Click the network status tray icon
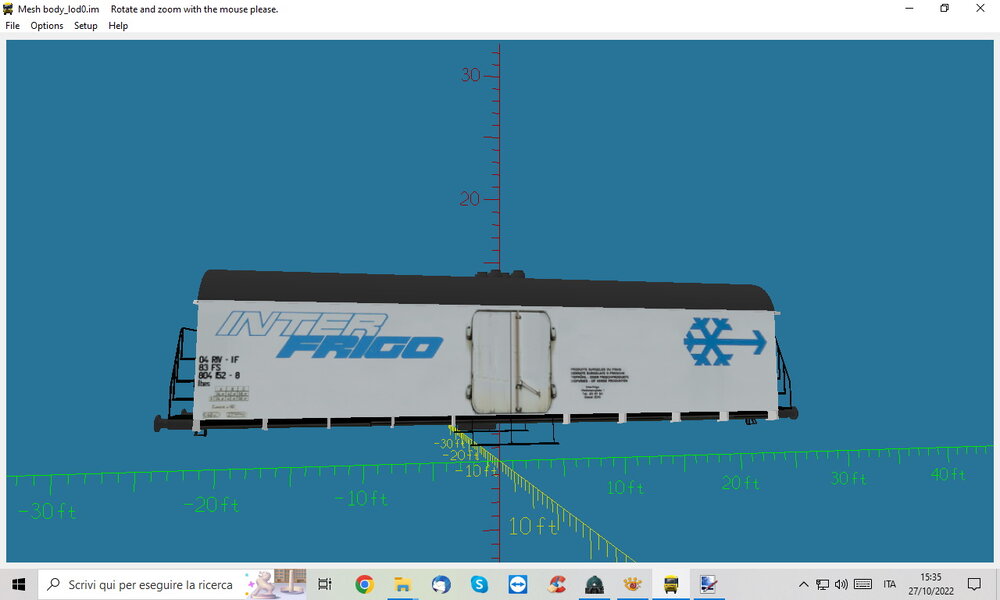1000x600 pixels. 823,584
